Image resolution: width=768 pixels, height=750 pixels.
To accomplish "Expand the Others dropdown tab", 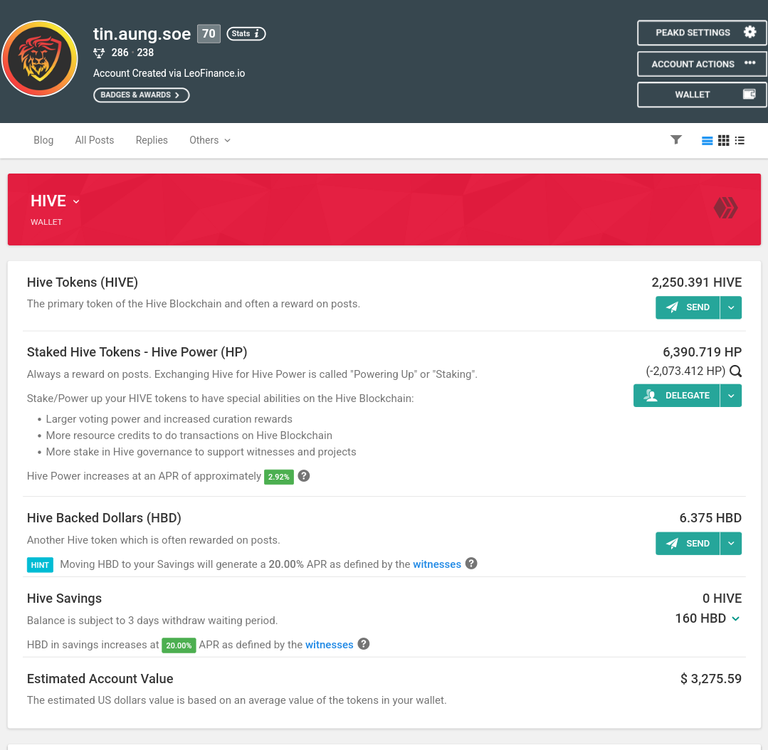I will tap(210, 140).
